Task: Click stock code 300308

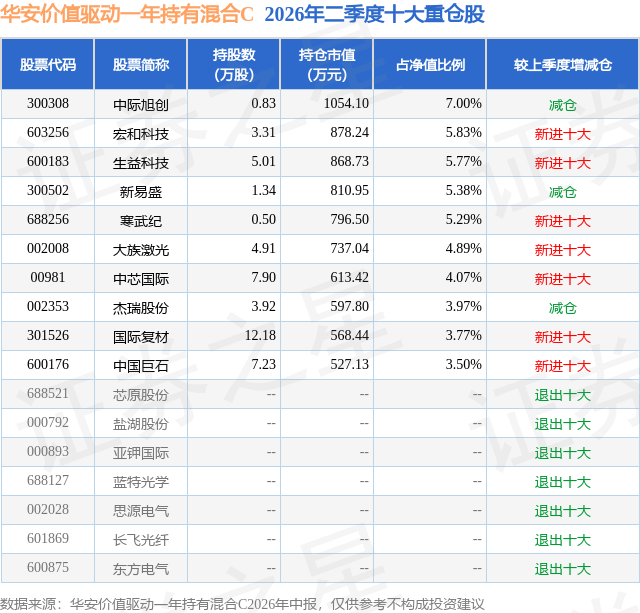Action: point(48,104)
